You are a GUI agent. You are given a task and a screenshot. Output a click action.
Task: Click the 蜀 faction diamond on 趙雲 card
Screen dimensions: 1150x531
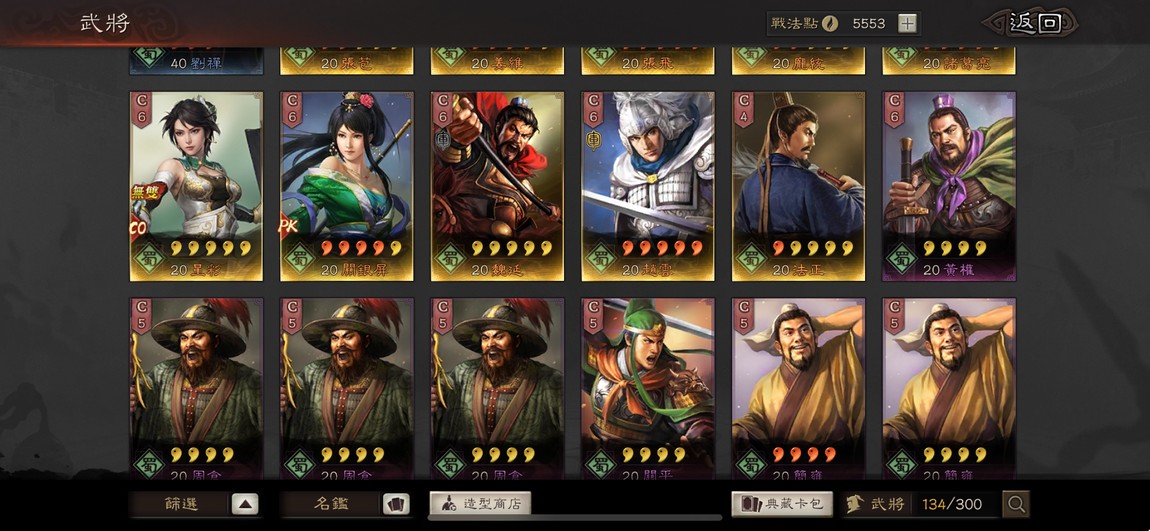600,260
